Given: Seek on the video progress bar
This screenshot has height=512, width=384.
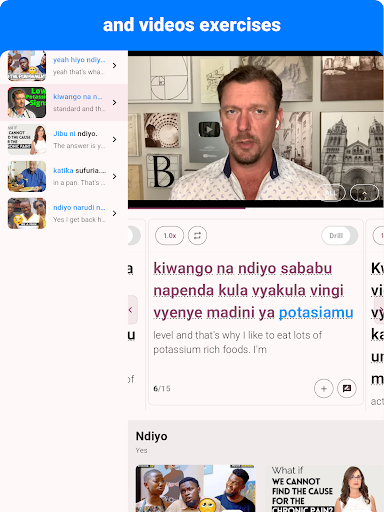Looking at the screenshot, I should pos(256,208).
